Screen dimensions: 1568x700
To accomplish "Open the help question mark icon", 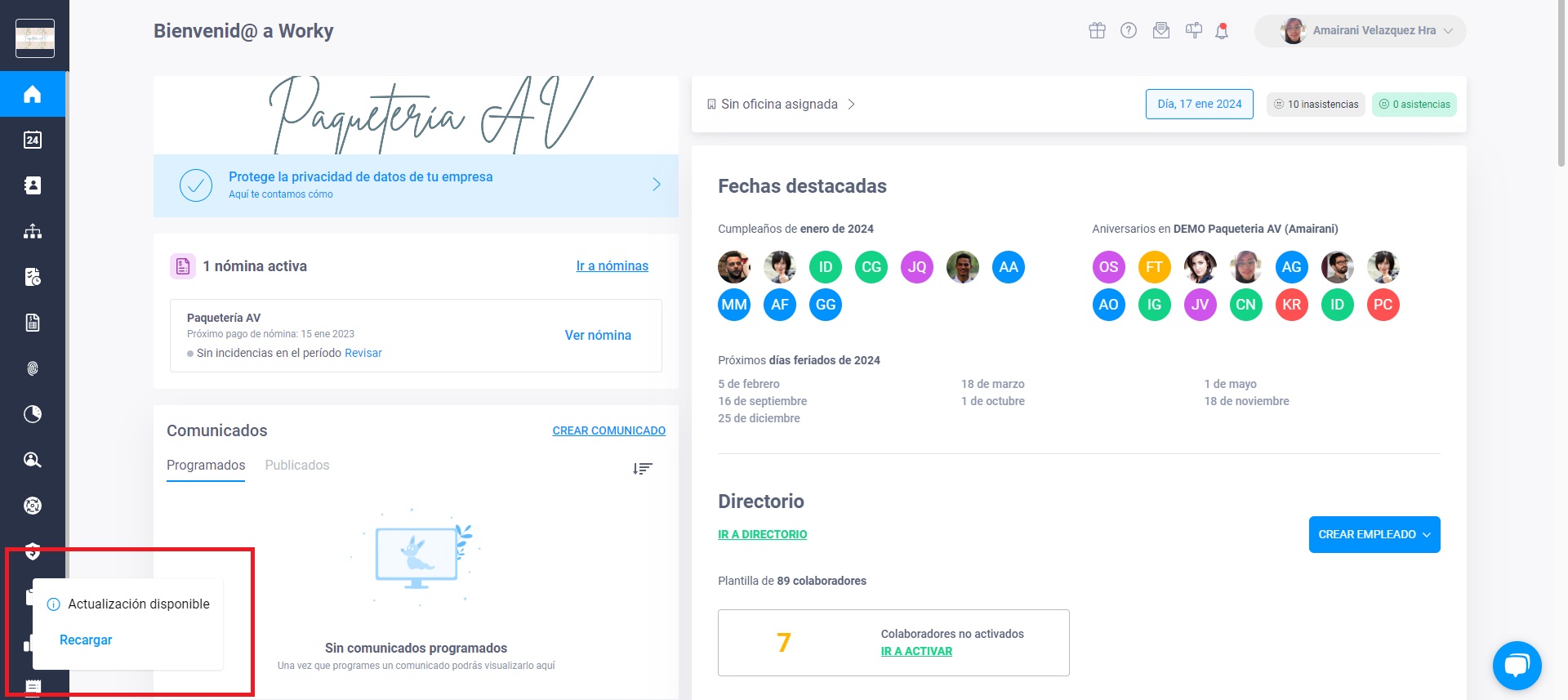I will click(x=1129, y=31).
